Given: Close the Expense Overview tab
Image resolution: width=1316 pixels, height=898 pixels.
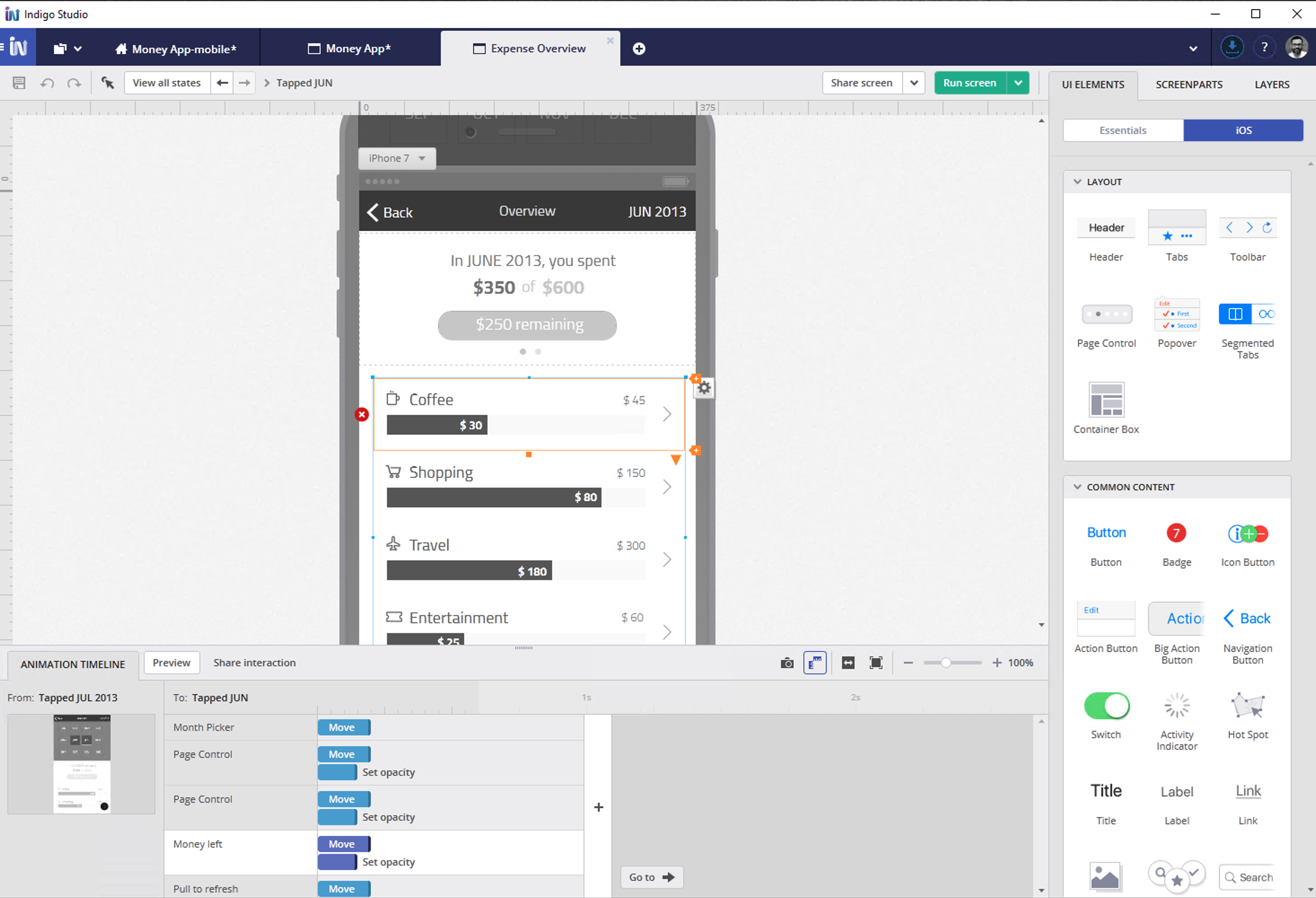Looking at the screenshot, I should (610, 41).
